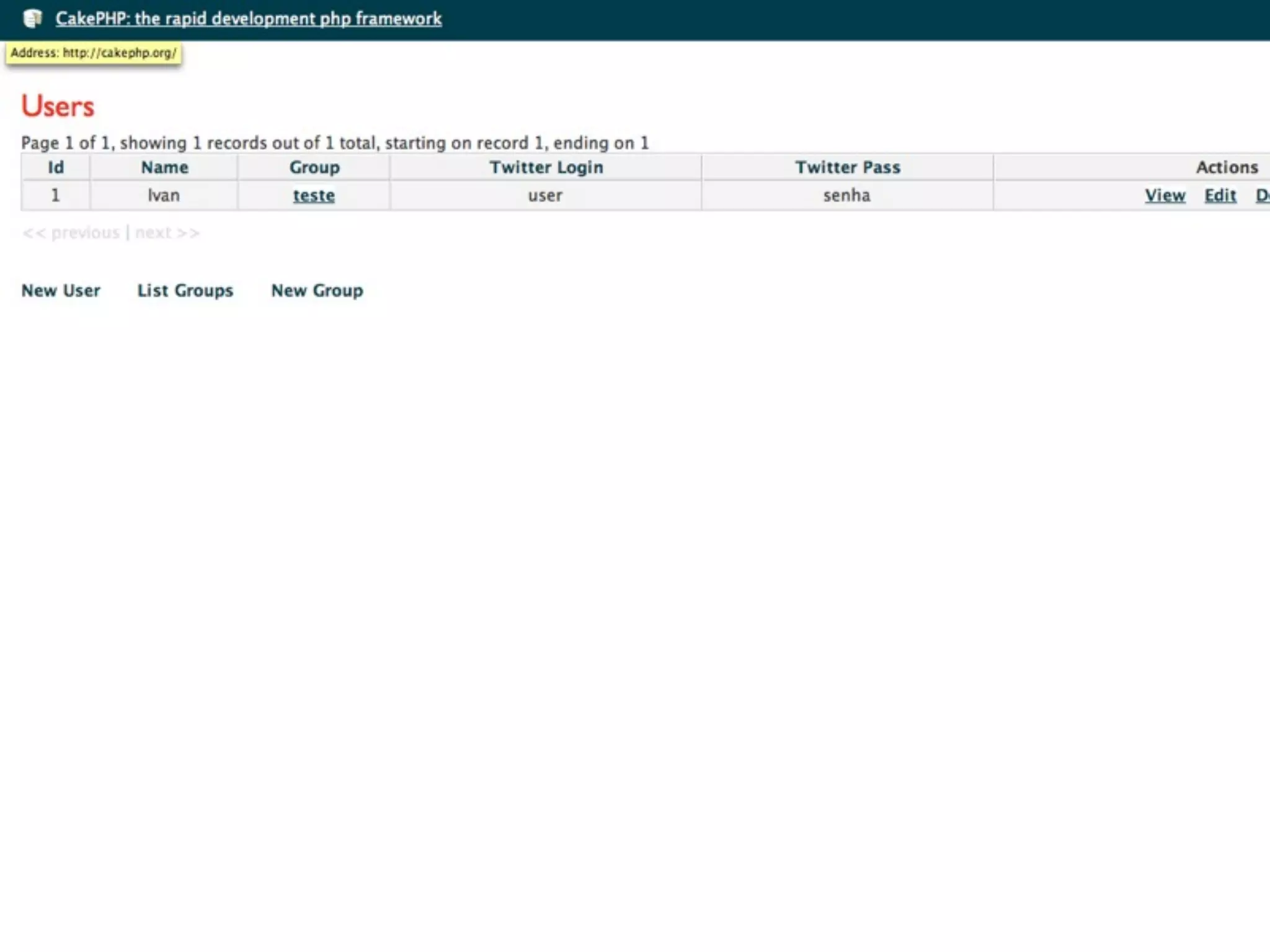Sort users by Group column header
Viewport: 1270px width, 952px height.
(314, 167)
